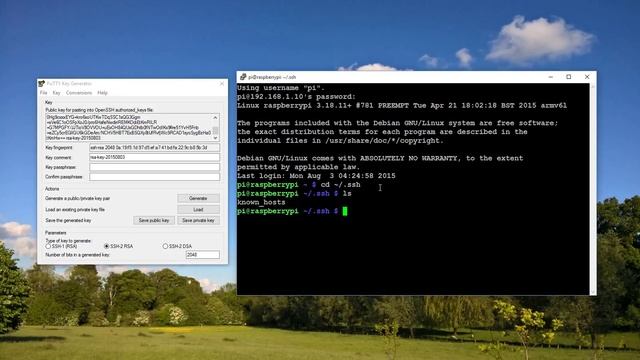Screen dimensions: 640x360
Task: Click the Generate button
Action: coord(198,198)
